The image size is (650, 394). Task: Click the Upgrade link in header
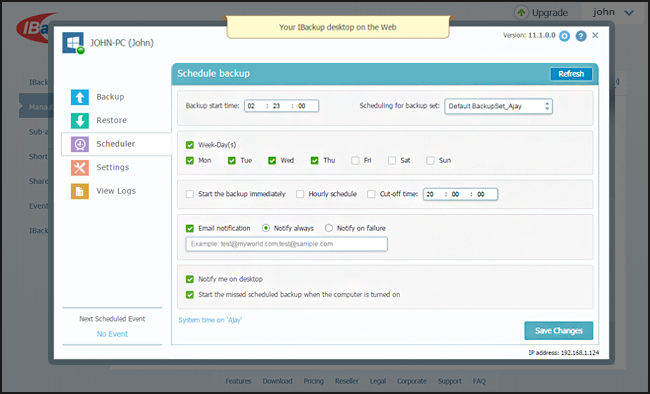(x=550, y=13)
